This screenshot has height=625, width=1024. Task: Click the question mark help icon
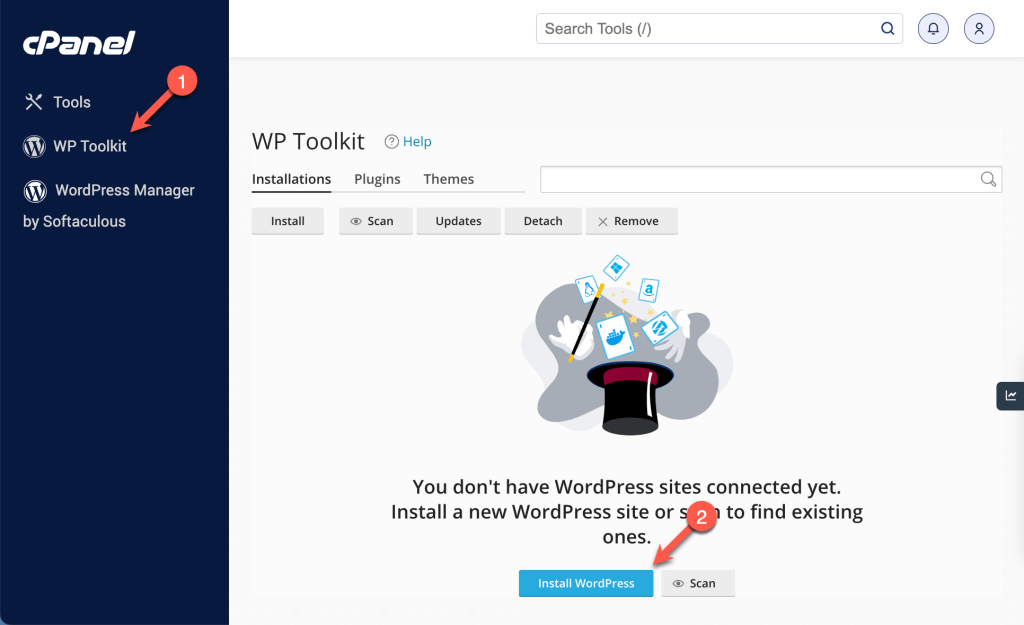tap(391, 142)
